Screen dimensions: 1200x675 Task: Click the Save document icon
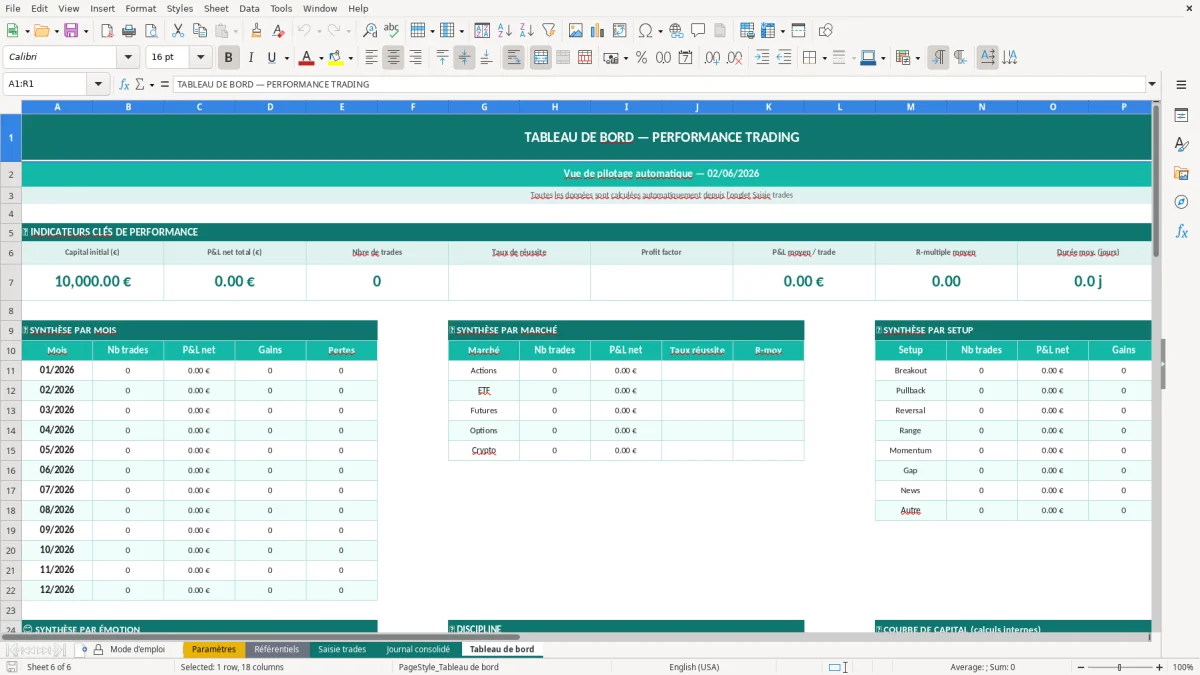[x=71, y=31]
